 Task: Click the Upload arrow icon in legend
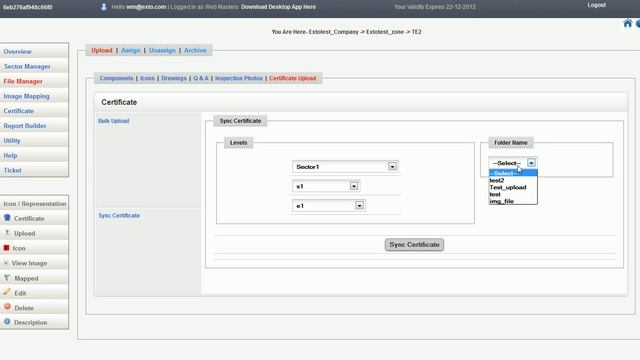pyautogui.click(x=7, y=233)
